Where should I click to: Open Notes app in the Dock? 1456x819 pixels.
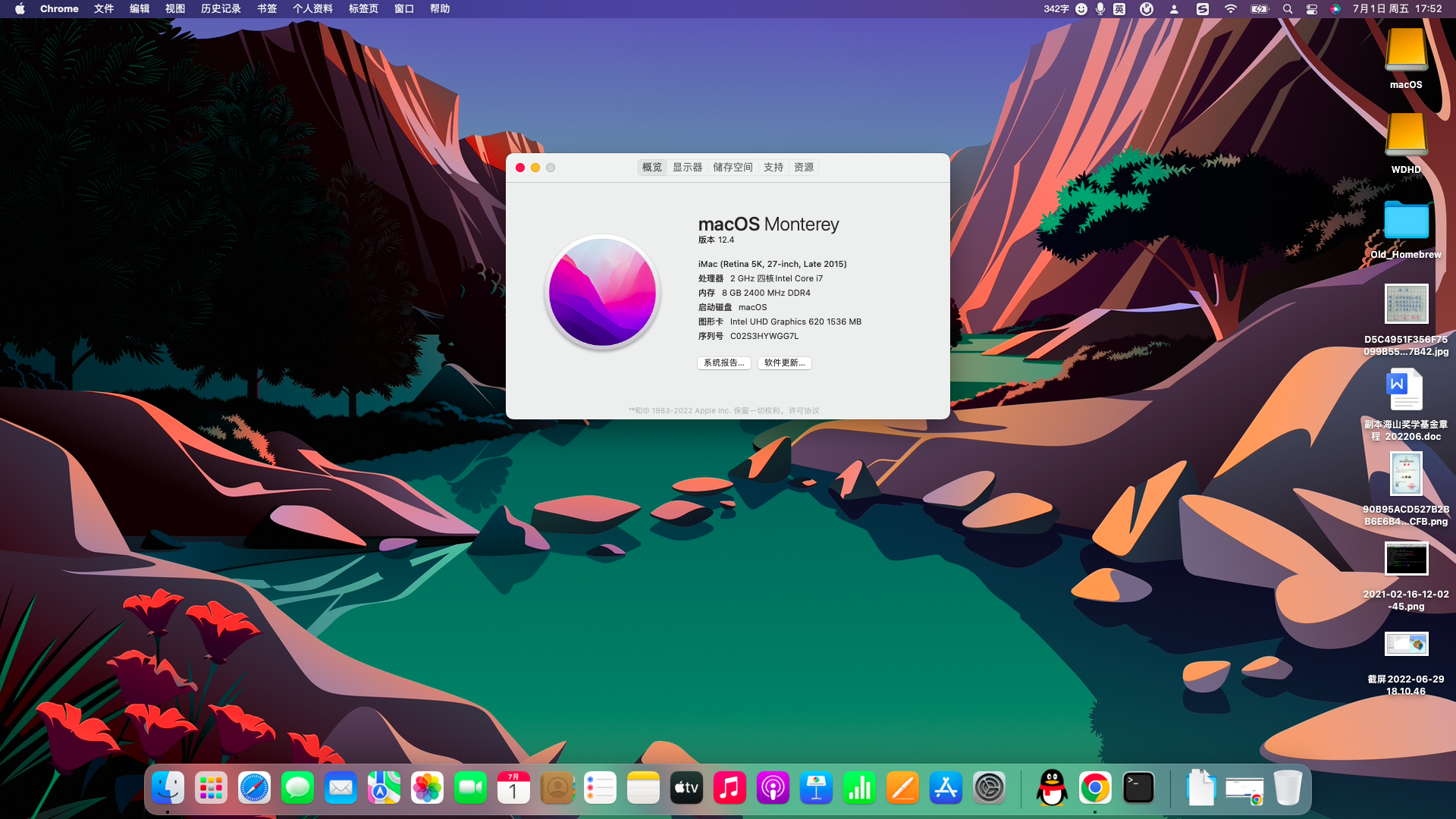643,788
